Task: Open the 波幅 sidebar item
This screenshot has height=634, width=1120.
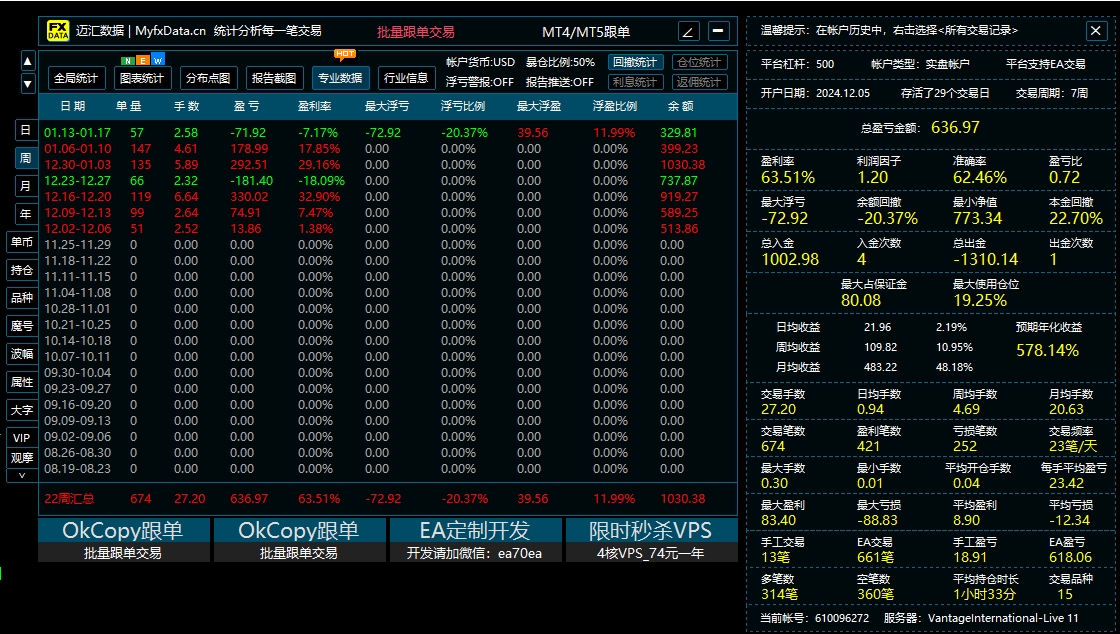Action: point(21,353)
